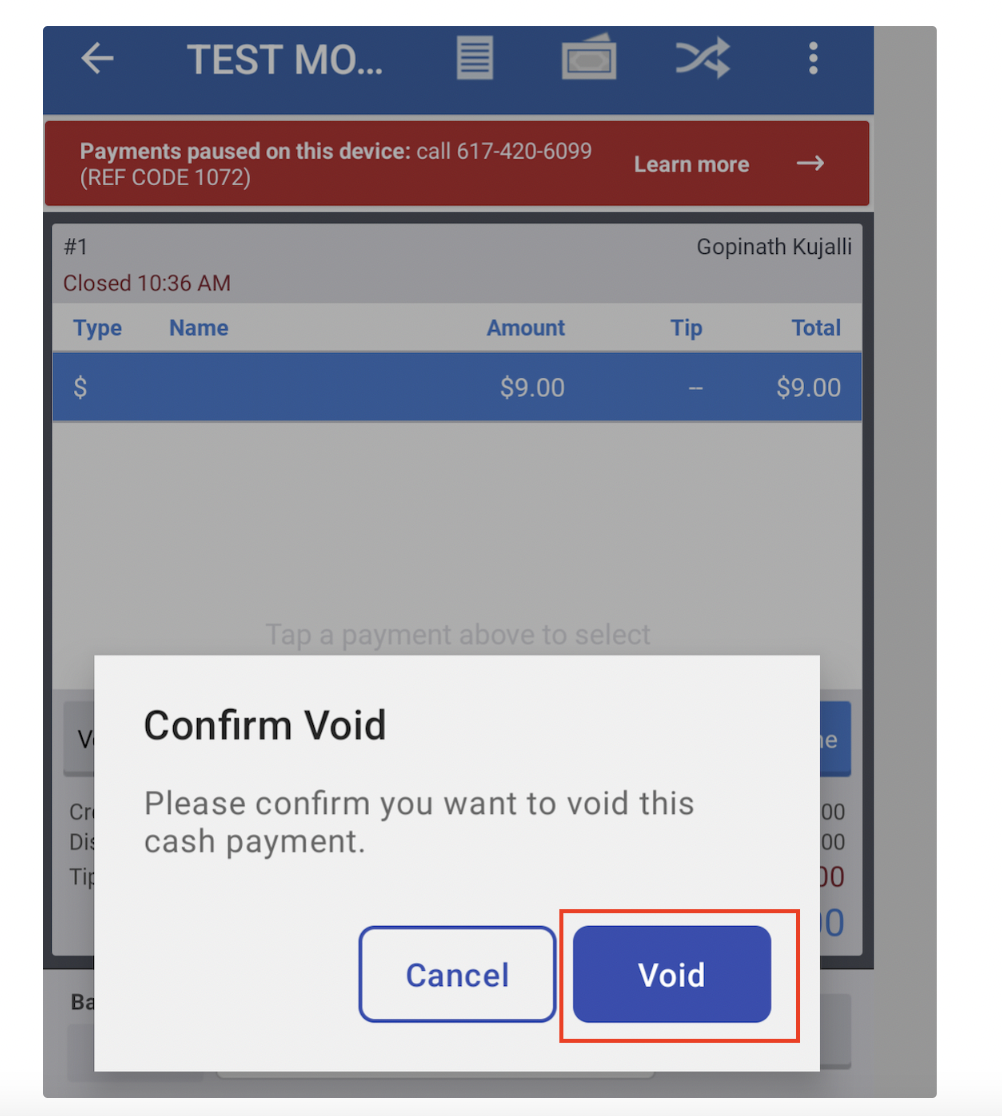Screen dimensions: 1002x1116
Task: Click Learn more in payments paused banner
Action: 691,165
